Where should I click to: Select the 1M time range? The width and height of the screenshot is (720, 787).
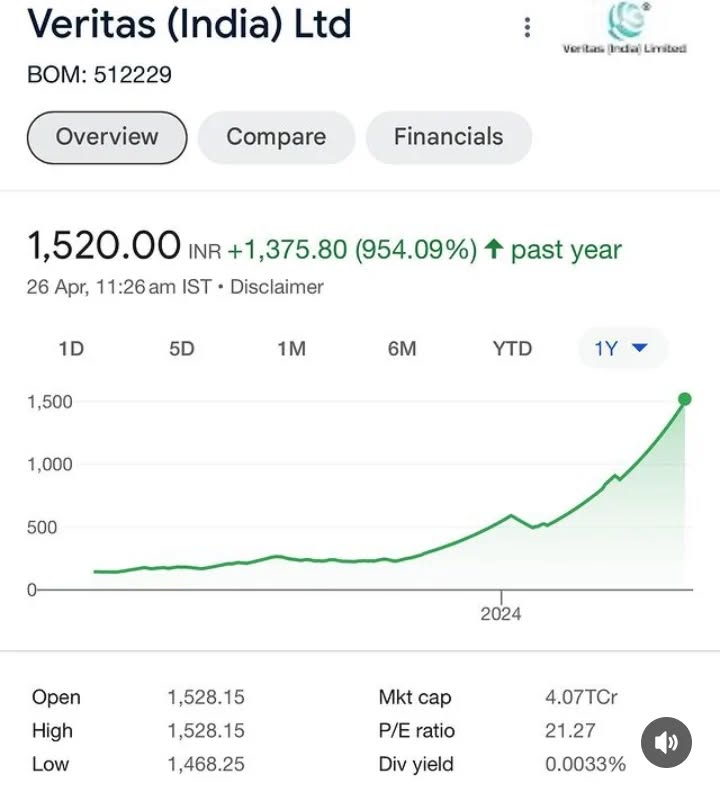(291, 349)
